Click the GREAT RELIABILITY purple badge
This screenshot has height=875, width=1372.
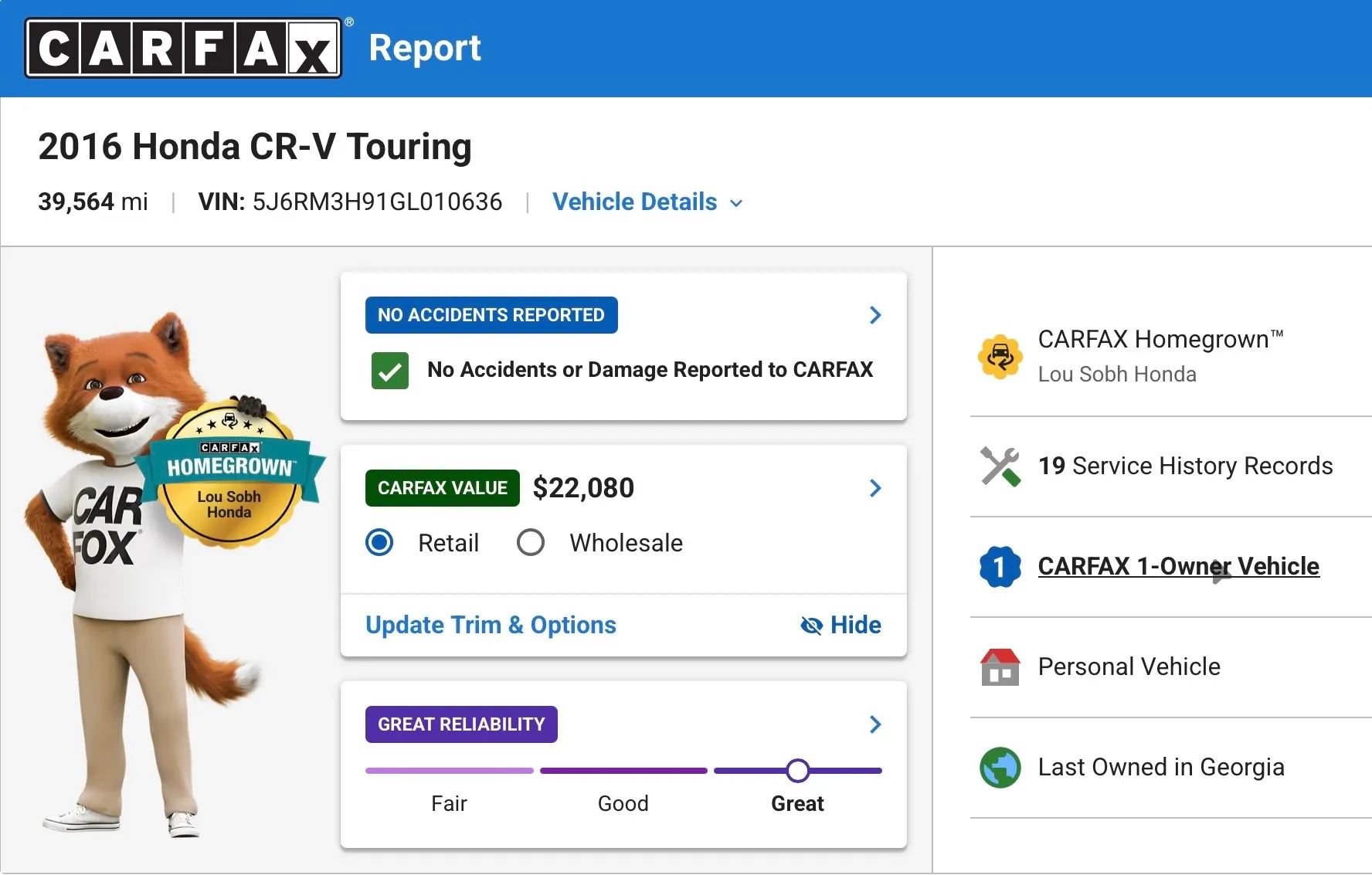pos(461,724)
